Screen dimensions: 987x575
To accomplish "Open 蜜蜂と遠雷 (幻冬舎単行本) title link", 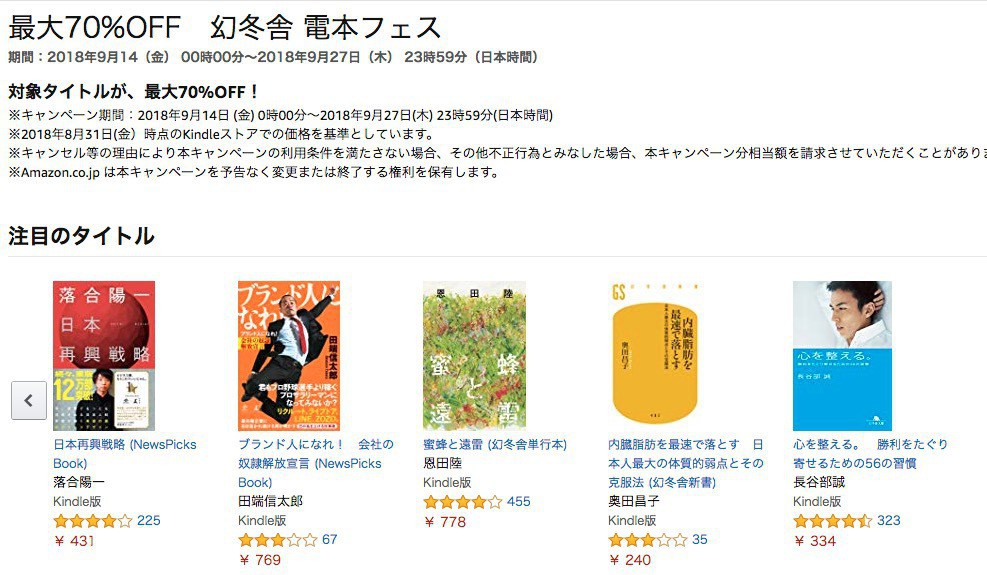I will click(x=495, y=445).
